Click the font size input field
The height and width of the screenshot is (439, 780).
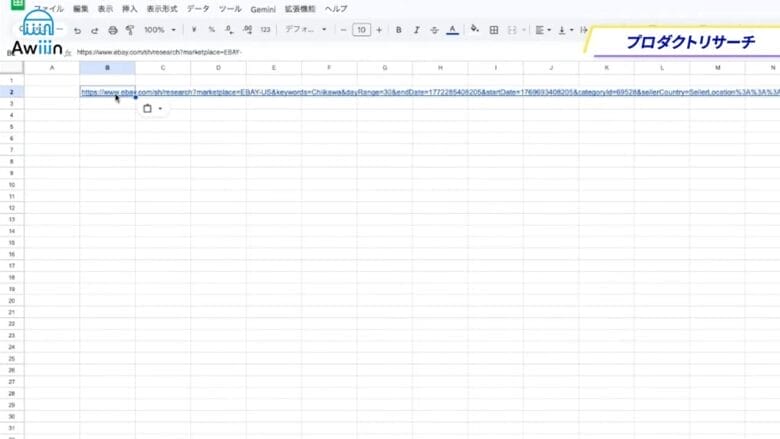click(x=361, y=30)
